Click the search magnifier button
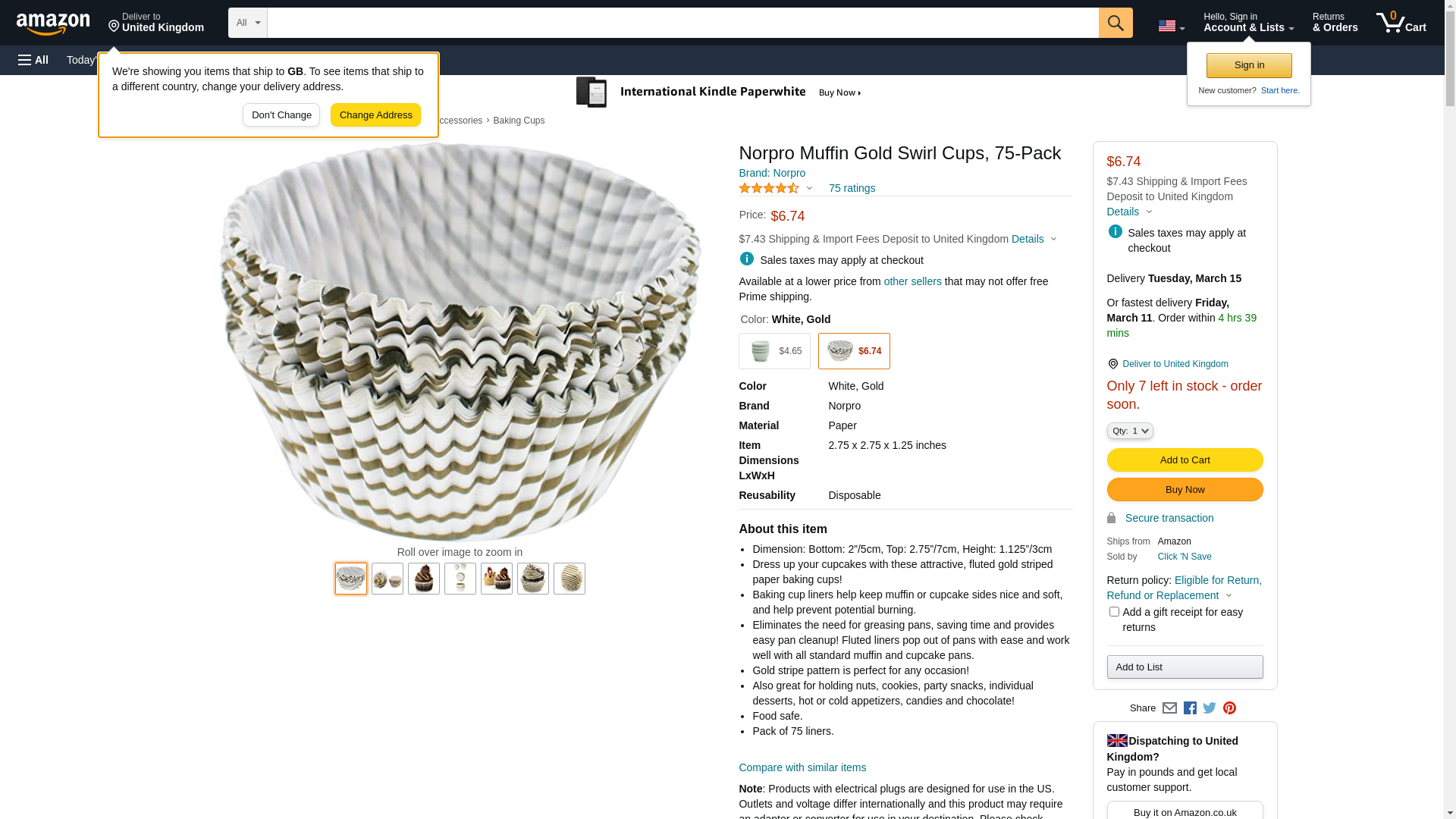The height and width of the screenshot is (819, 1456). point(1115,23)
